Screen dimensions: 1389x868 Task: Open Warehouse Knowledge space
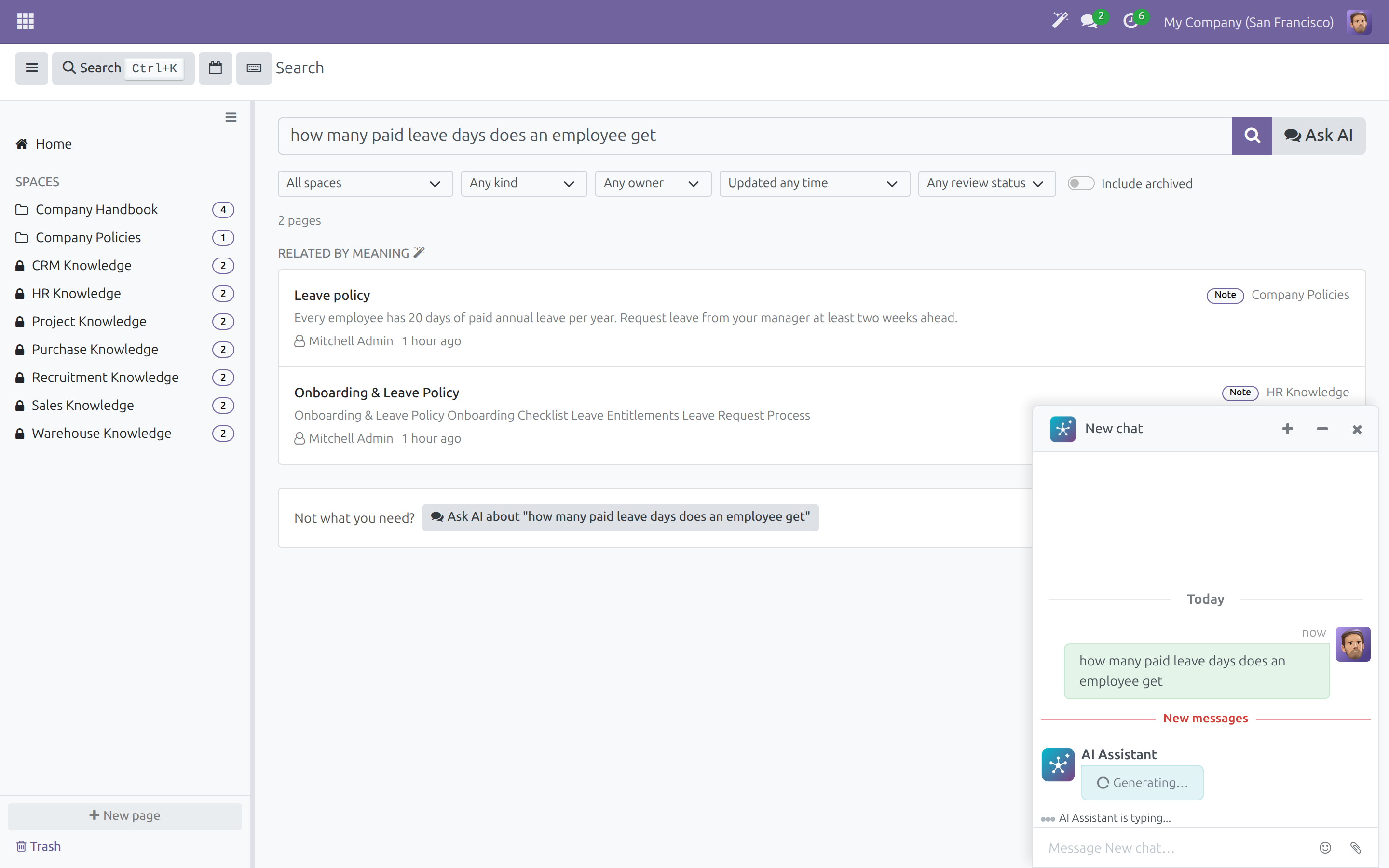(x=124, y=434)
